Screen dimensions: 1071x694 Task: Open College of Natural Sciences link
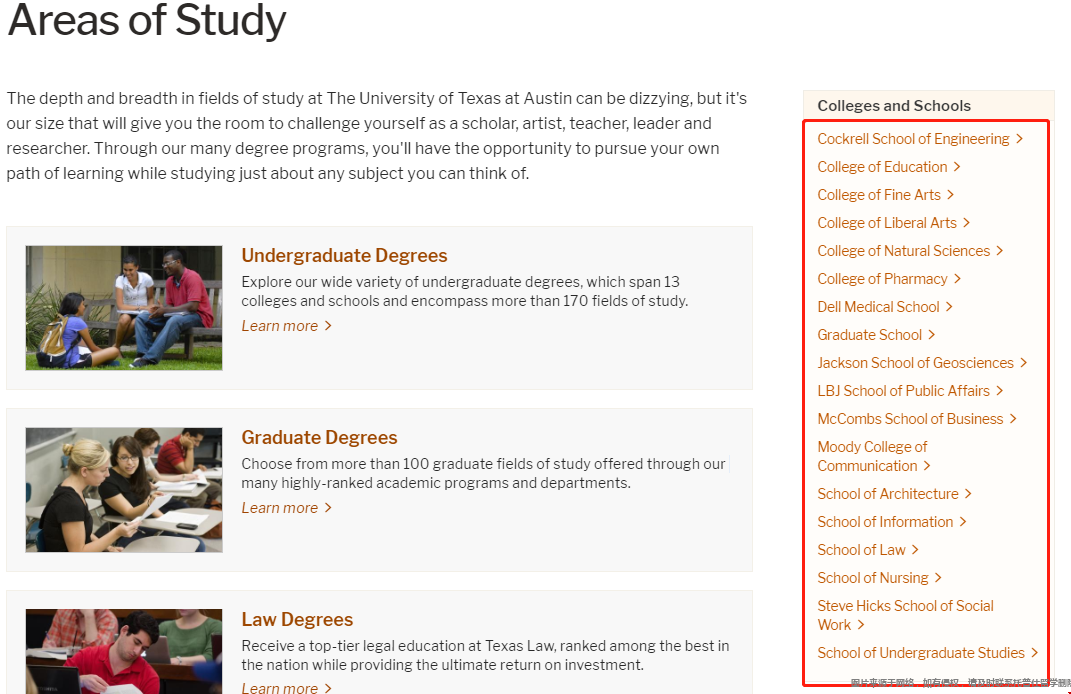(x=910, y=251)
